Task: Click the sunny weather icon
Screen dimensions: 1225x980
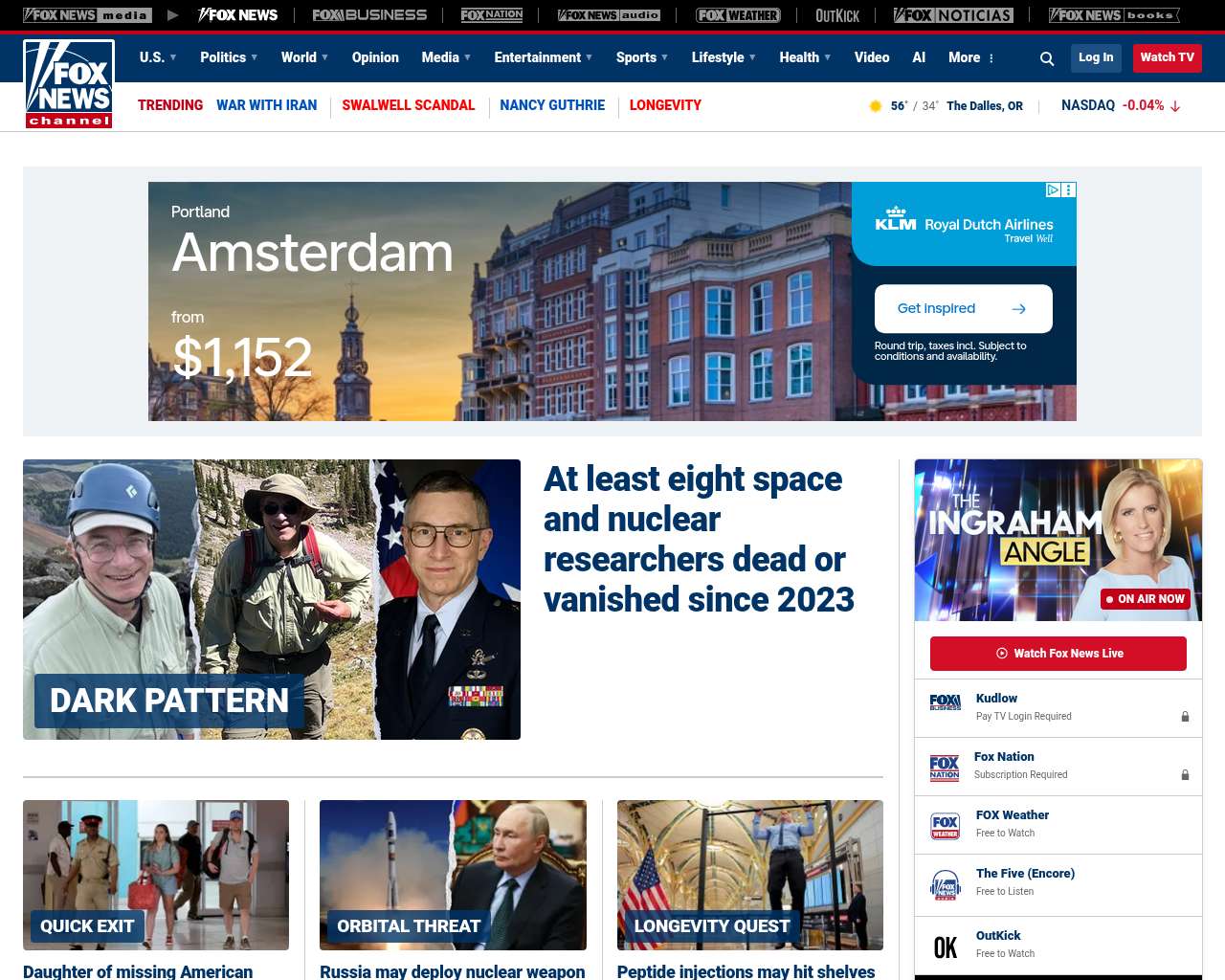Action: (875, 106)
